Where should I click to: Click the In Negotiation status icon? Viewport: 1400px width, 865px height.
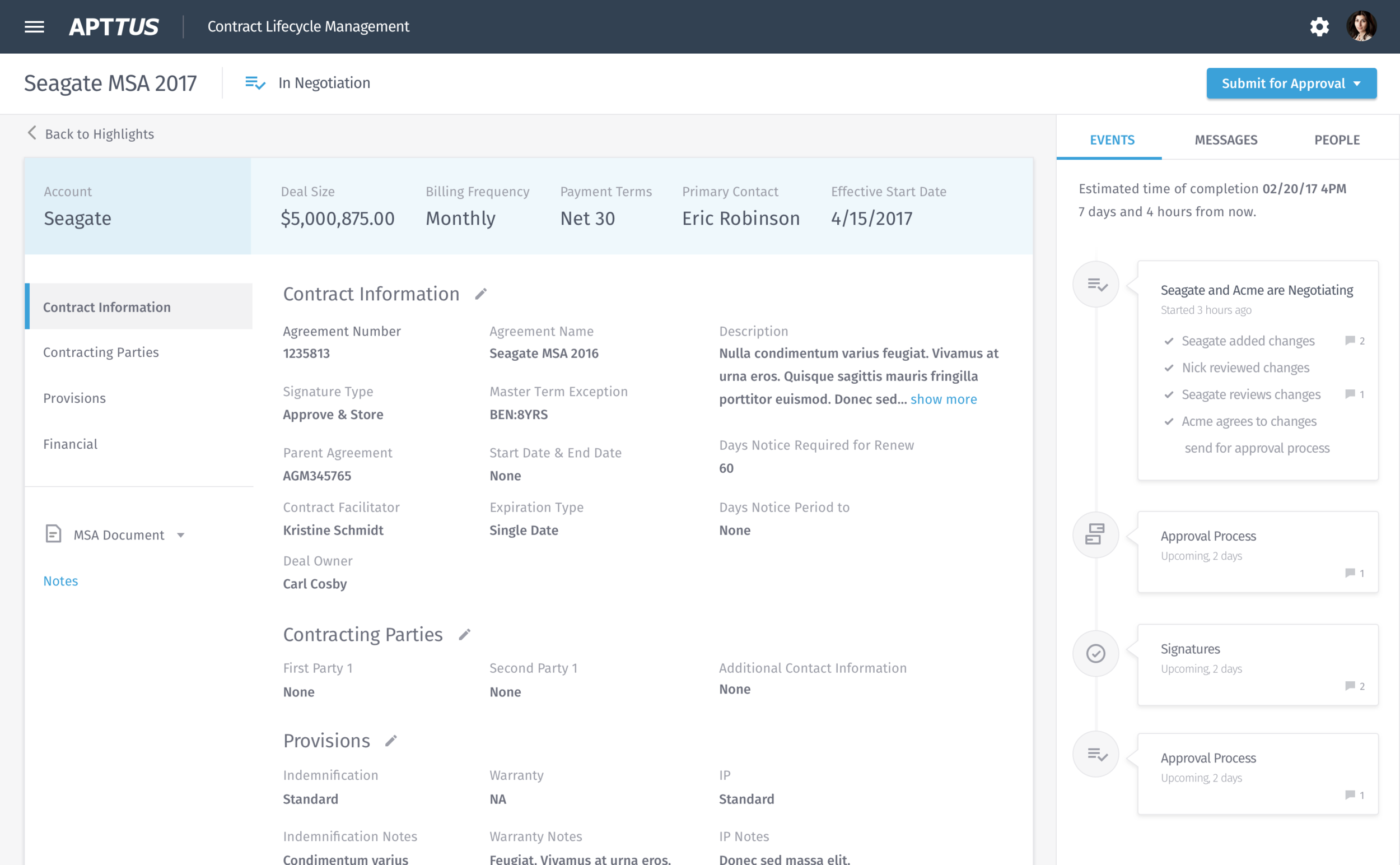point(254,83)
